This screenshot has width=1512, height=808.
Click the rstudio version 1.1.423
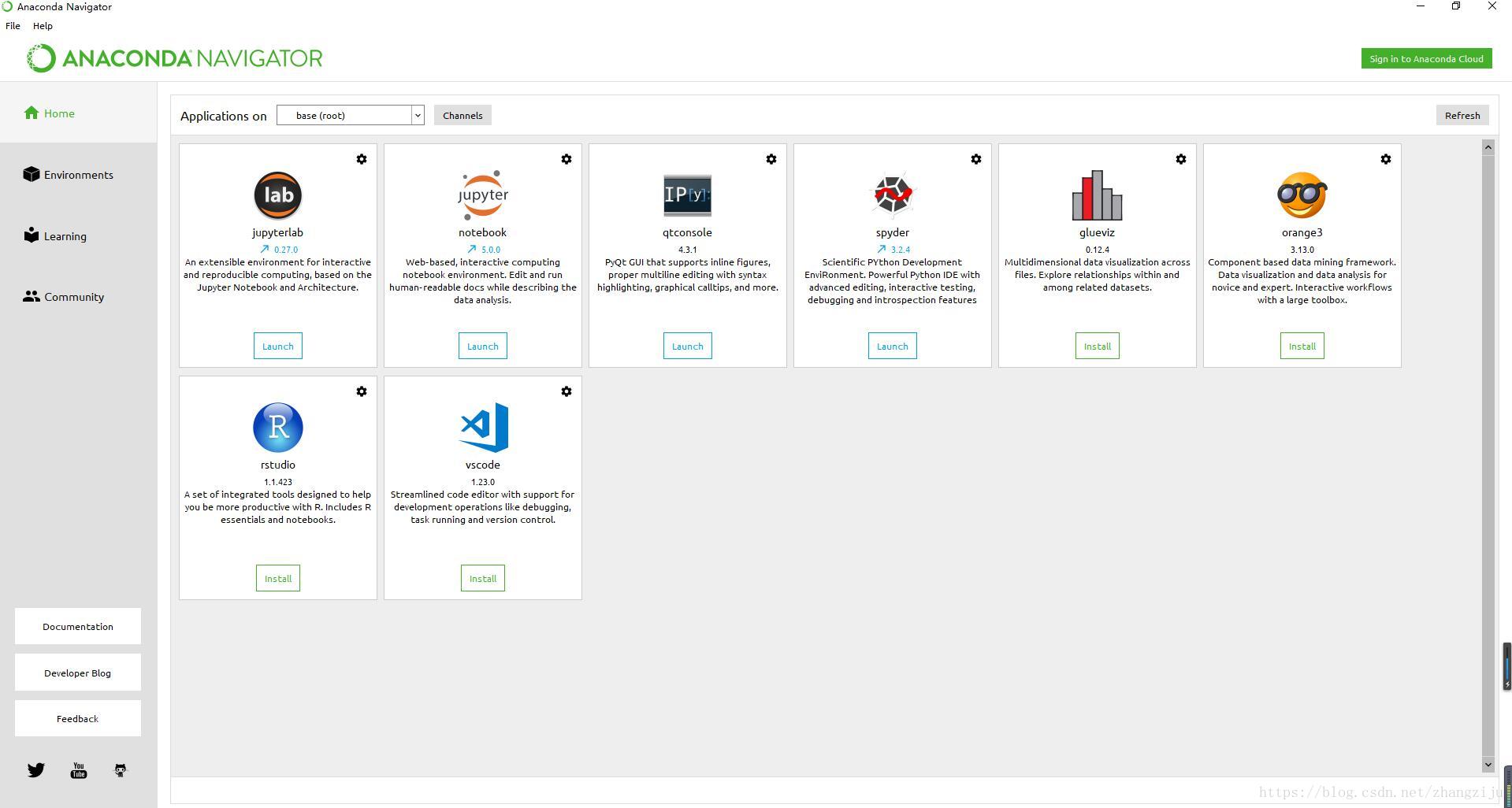[278, 482]
